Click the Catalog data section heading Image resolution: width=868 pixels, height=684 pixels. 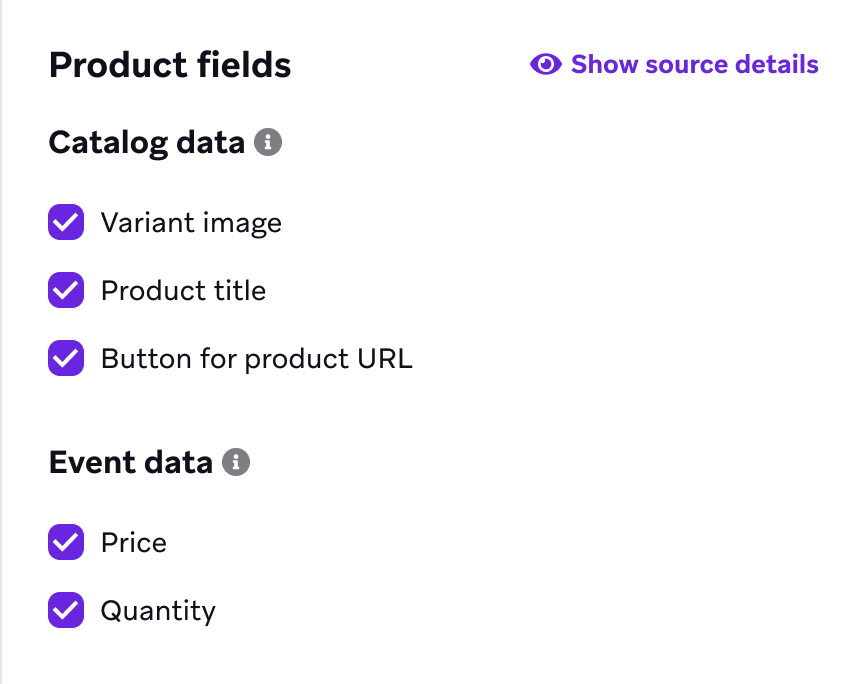pyautogui.click(x=146, y=143)
